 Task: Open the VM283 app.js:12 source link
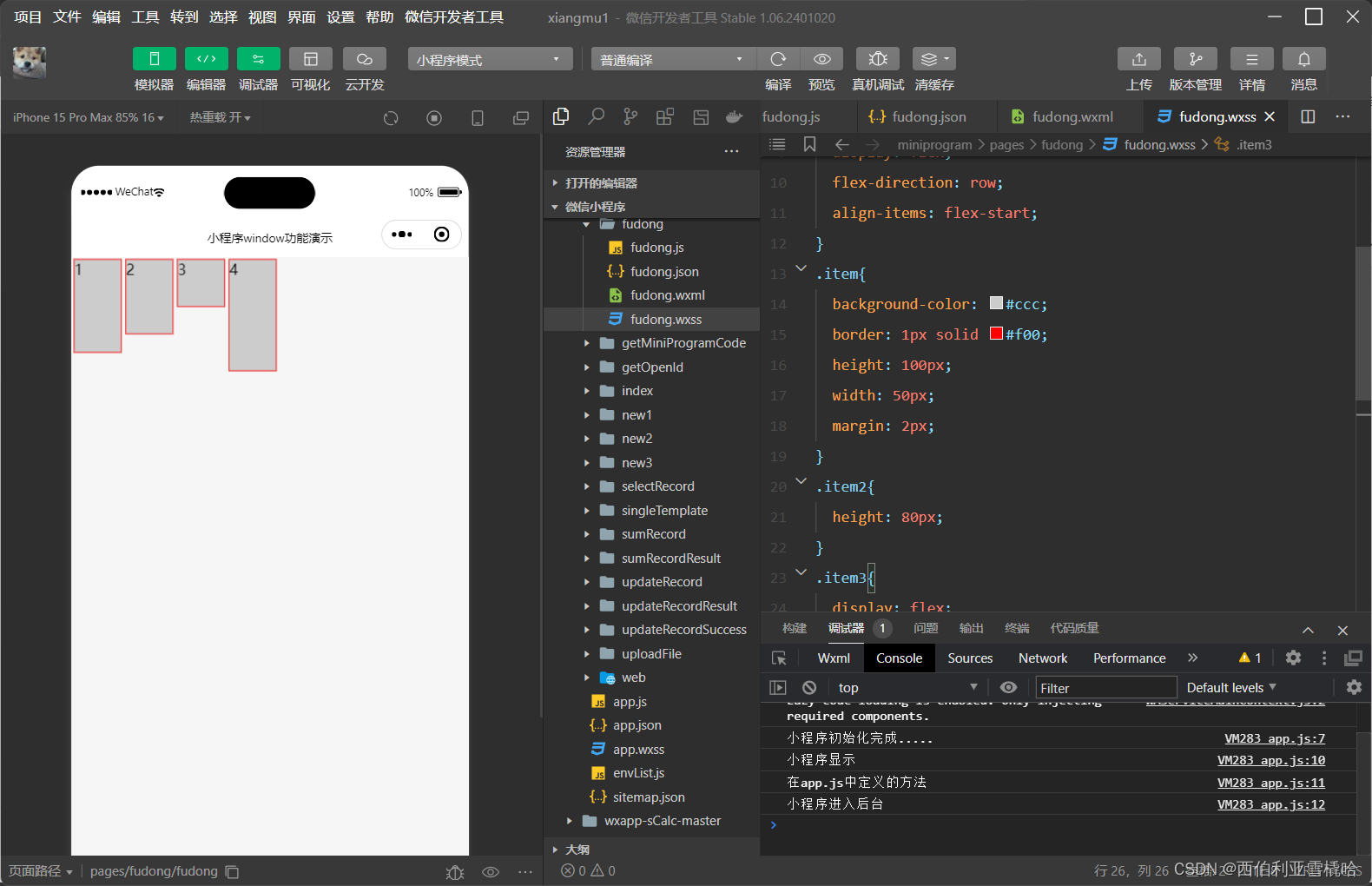click(1271, 804)
